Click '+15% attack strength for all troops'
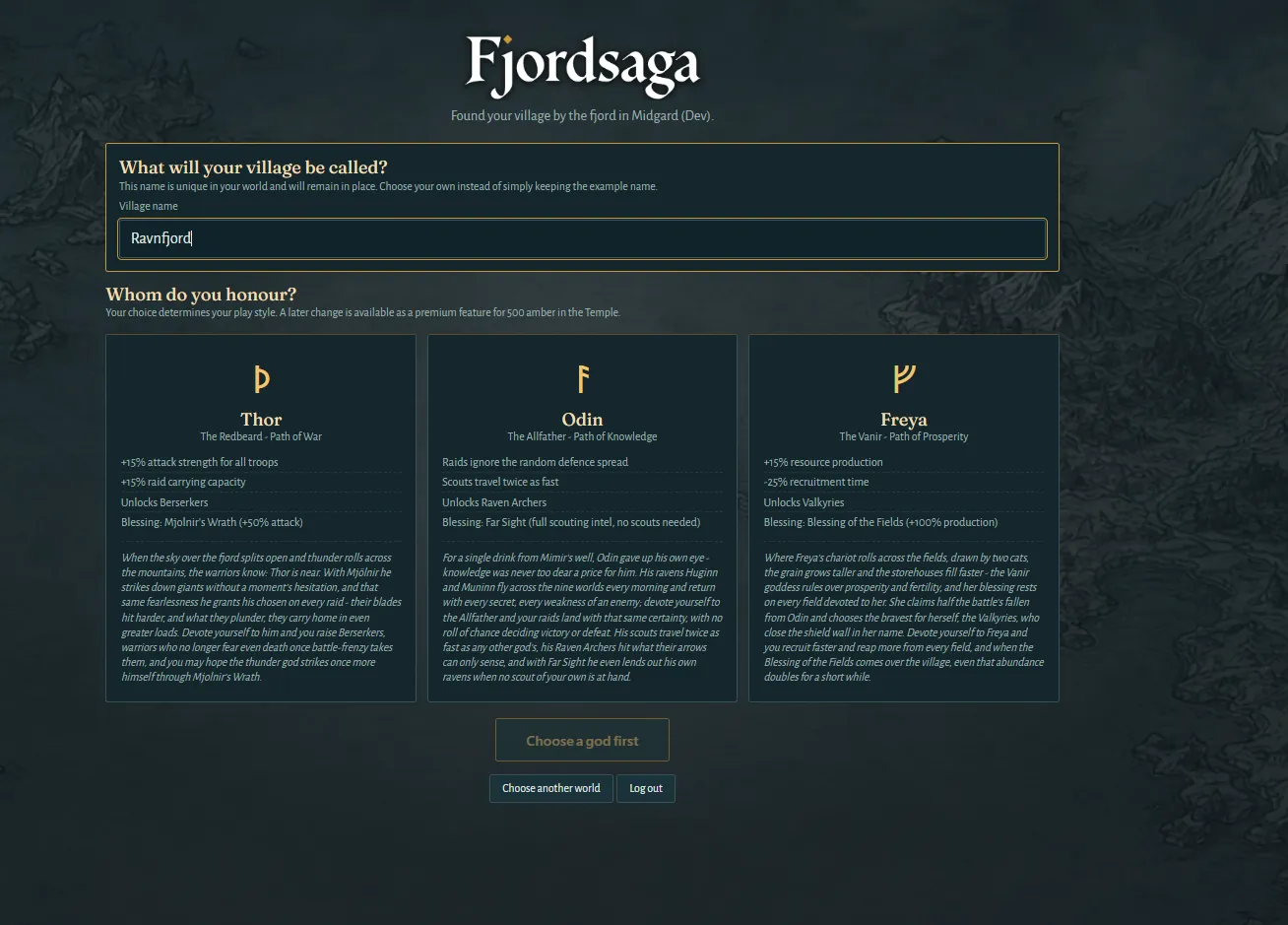The height and width of the screenshot is (925, 1288). 200,462
